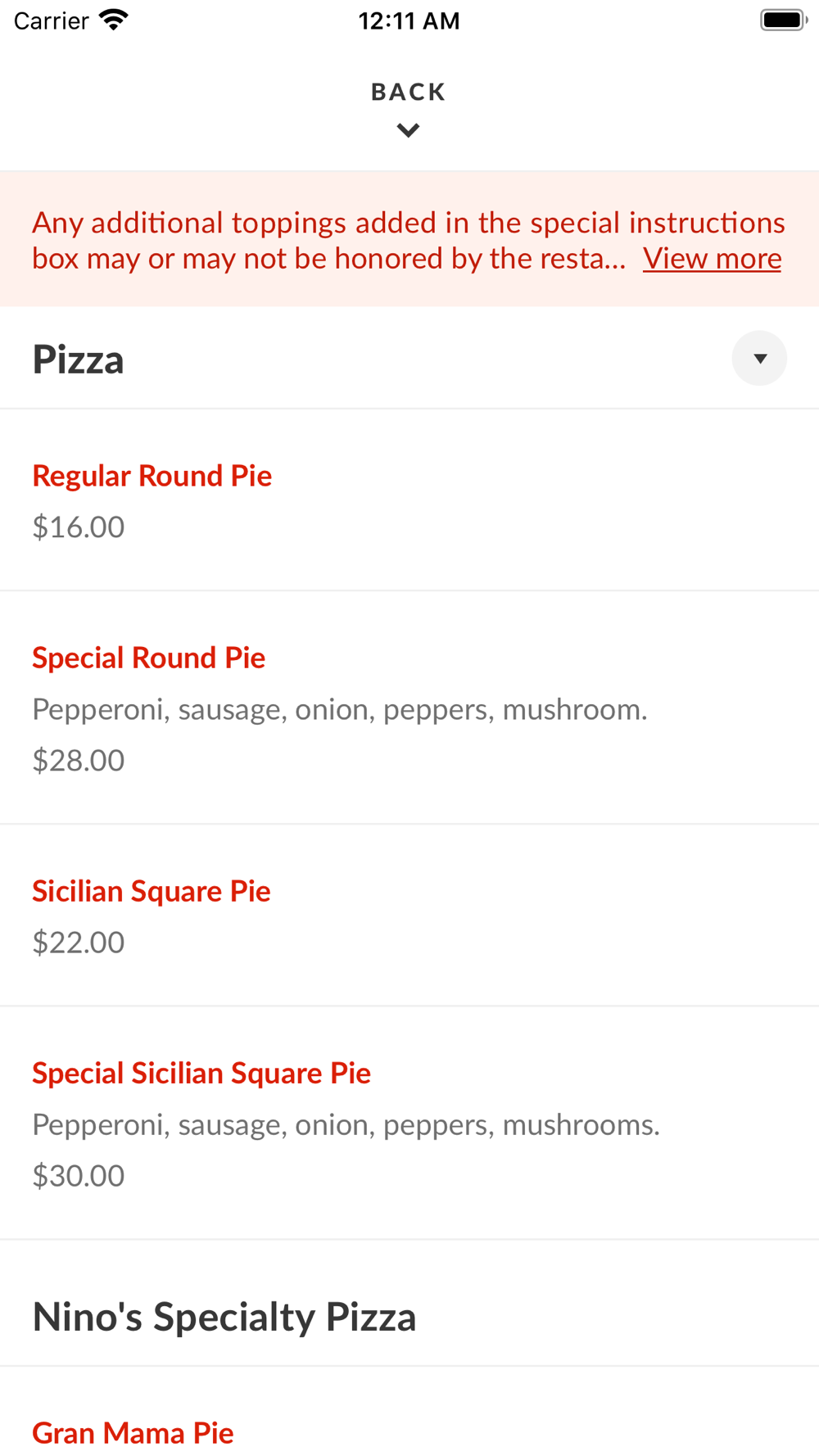Open the Pizza category dropdown arrow

point(759,358)
